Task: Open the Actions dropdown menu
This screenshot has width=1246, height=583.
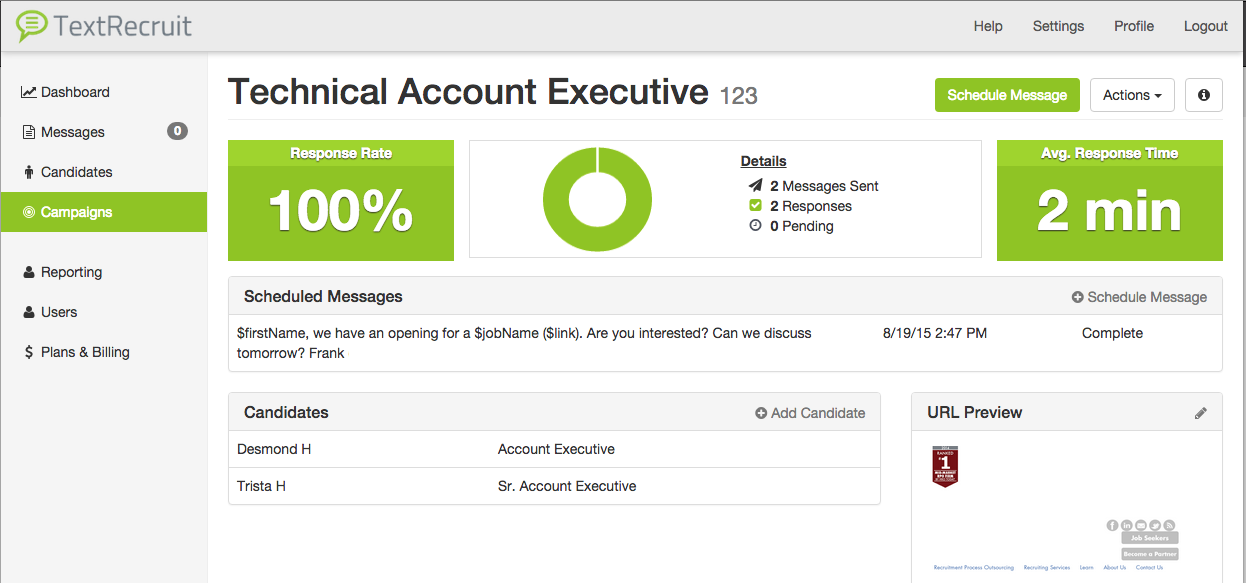Action: click(1131, 95)
